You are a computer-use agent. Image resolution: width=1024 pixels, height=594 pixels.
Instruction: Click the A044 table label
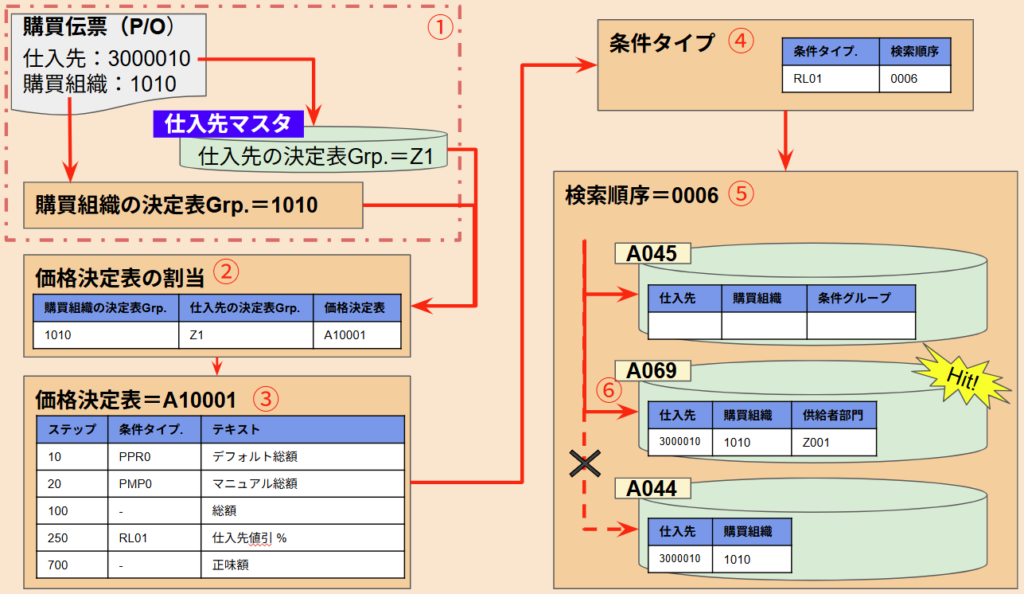pyautogui.click(x=652, y=488)
